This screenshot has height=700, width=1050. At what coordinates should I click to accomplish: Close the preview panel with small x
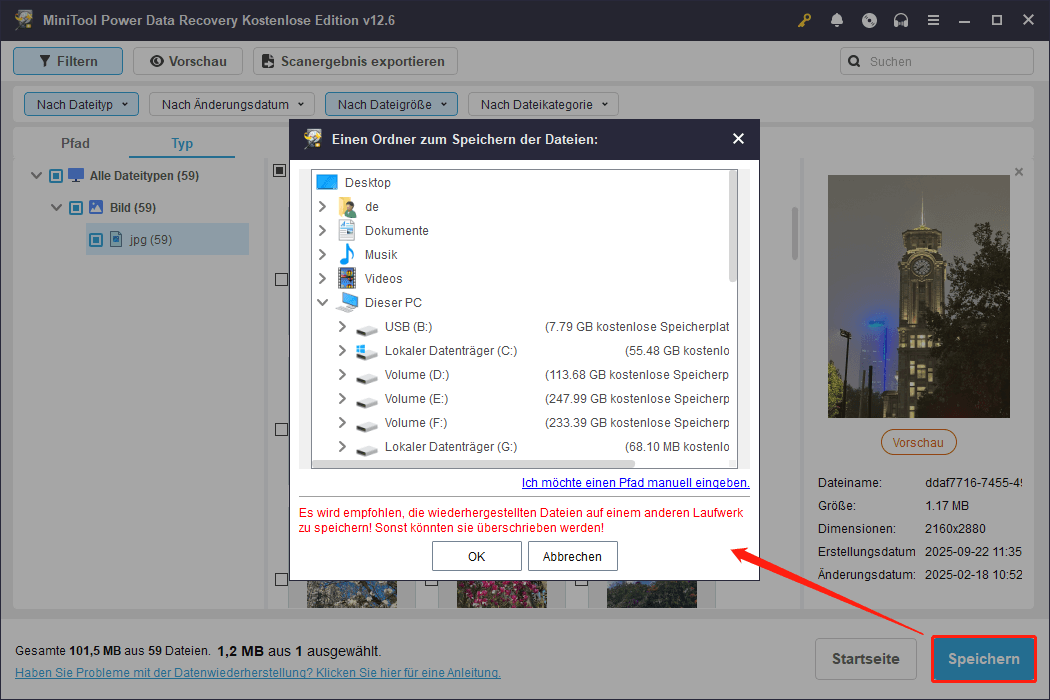1019,172
